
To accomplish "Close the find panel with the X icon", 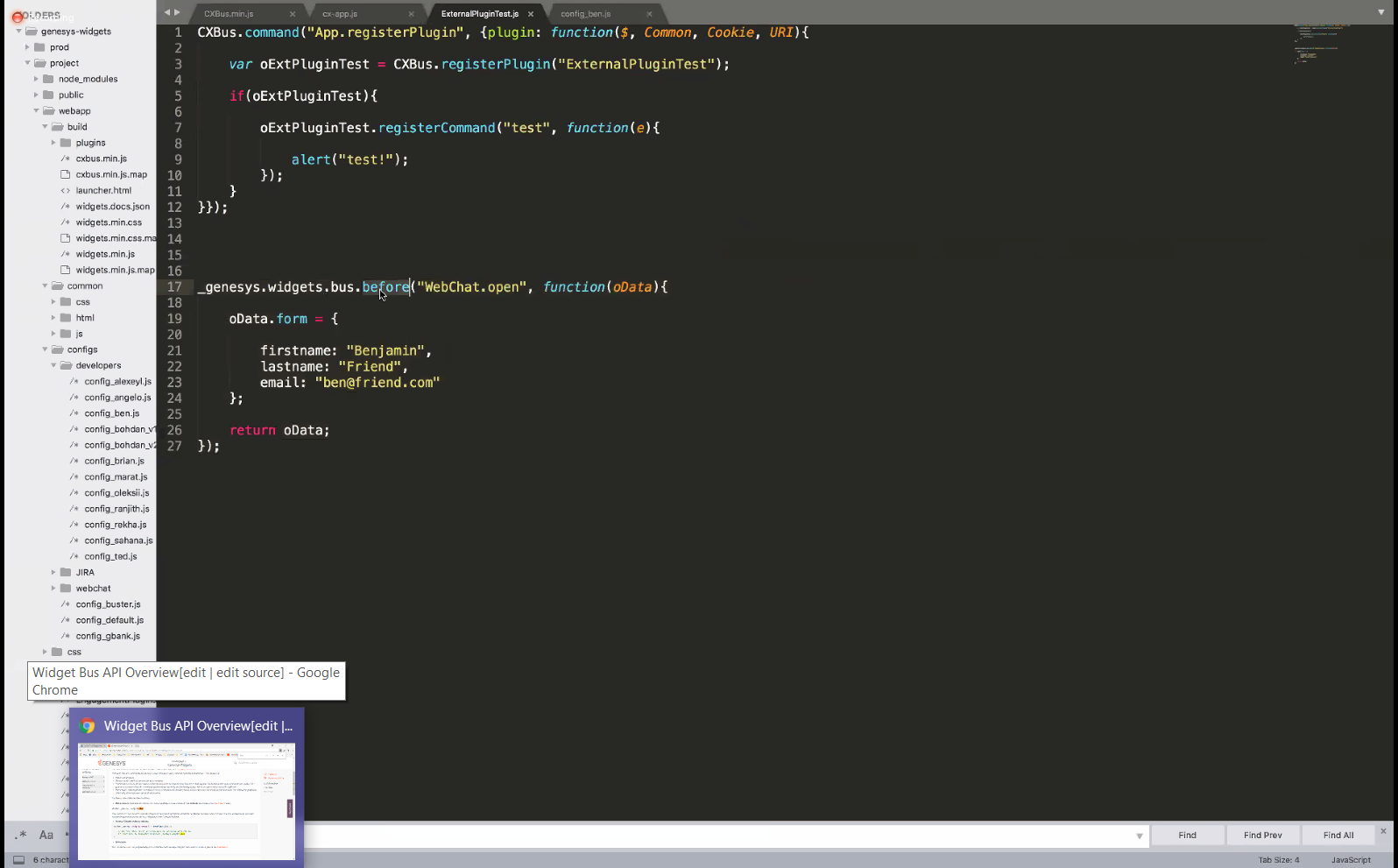I will pyautogui.click(x=1383, y=830).
